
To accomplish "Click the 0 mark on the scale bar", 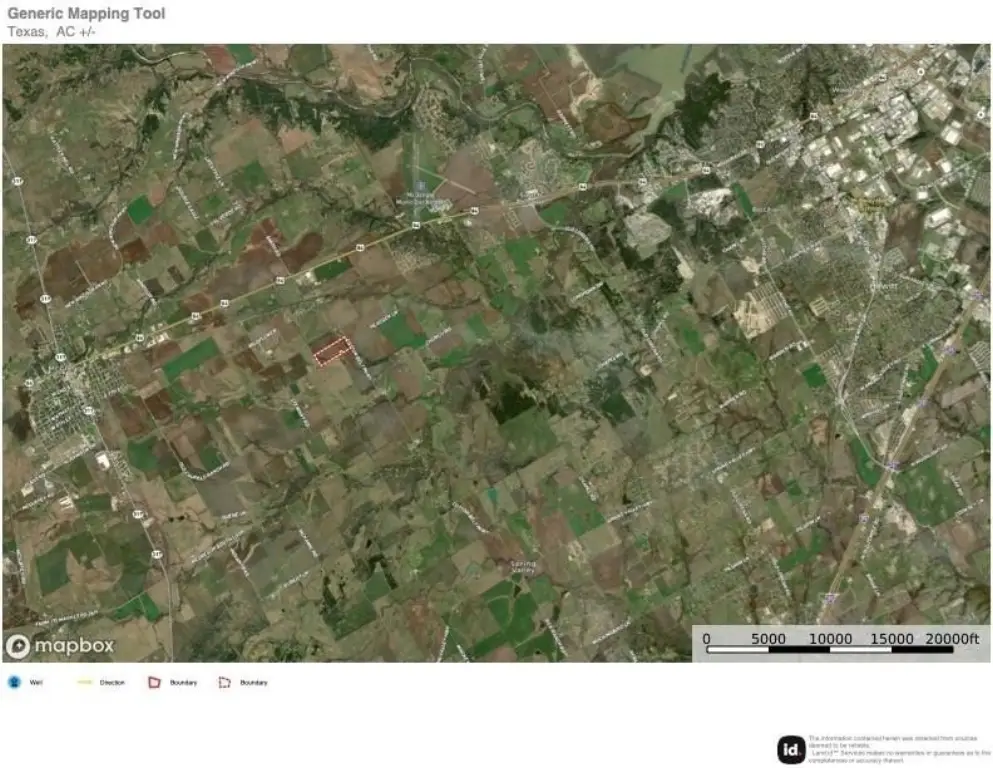I will (706, 639).
